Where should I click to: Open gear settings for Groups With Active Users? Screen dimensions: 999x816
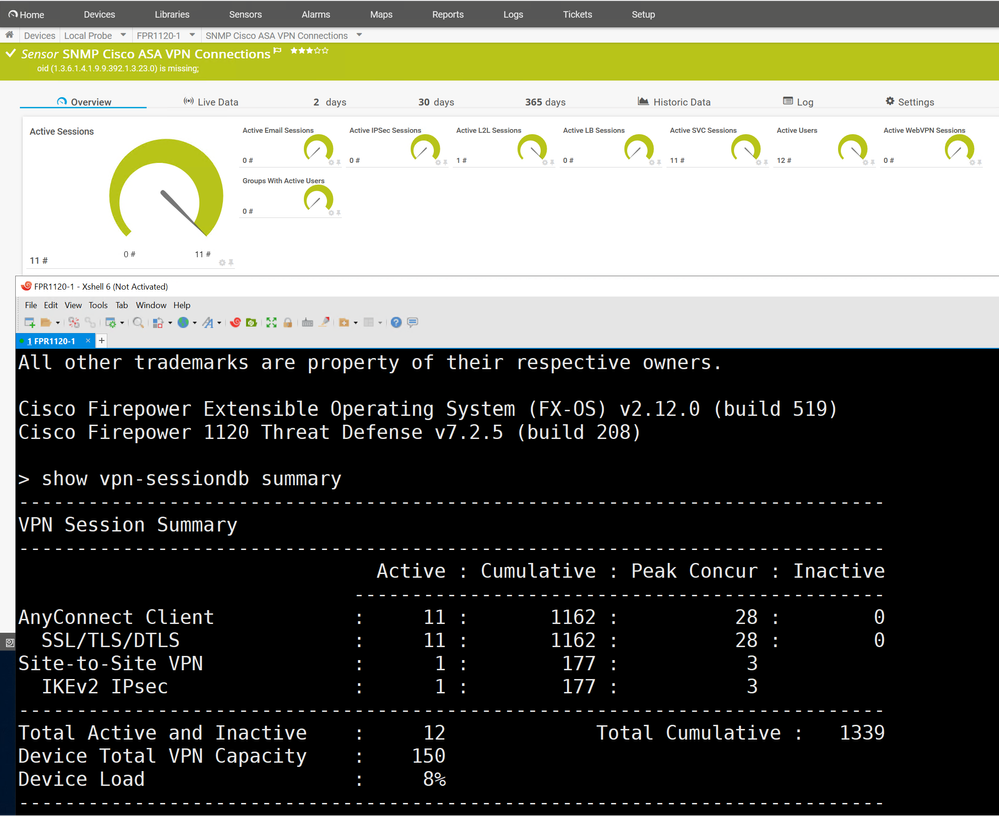(331, 213)
